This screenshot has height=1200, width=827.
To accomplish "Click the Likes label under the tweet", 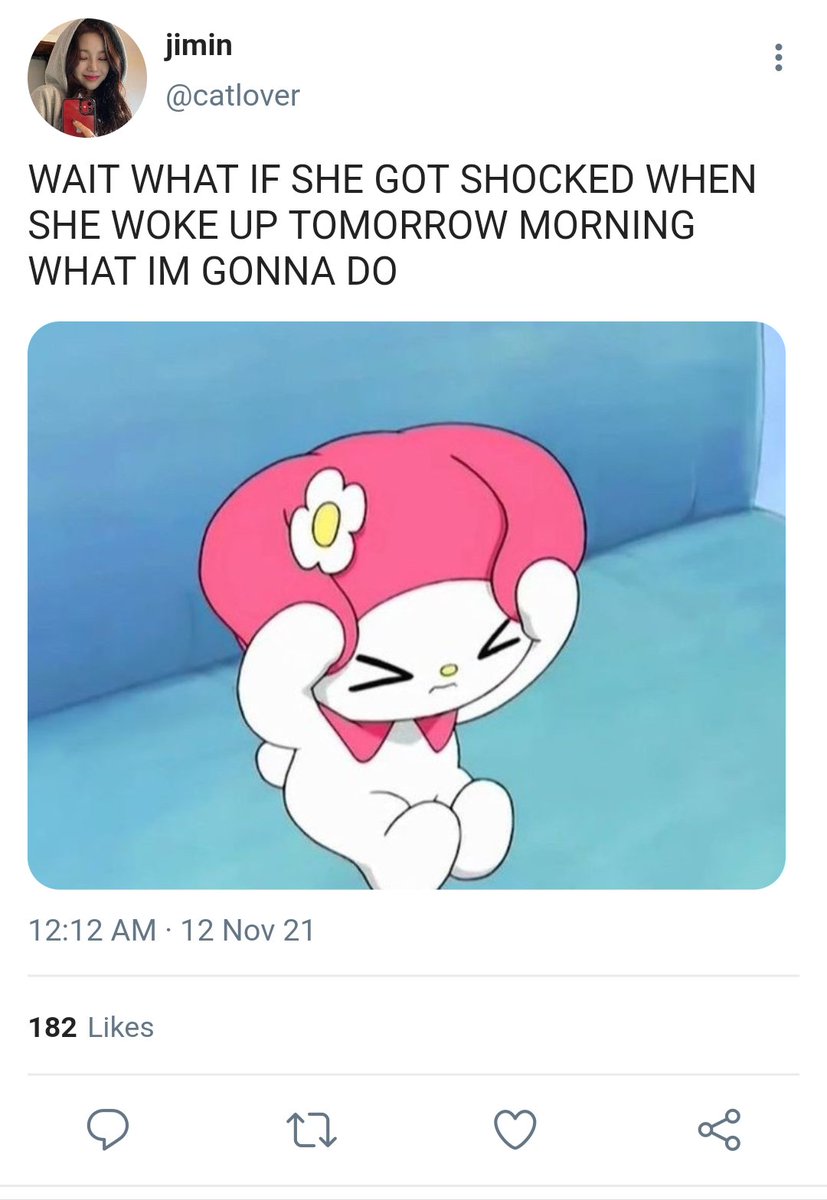I will 121,1027.
